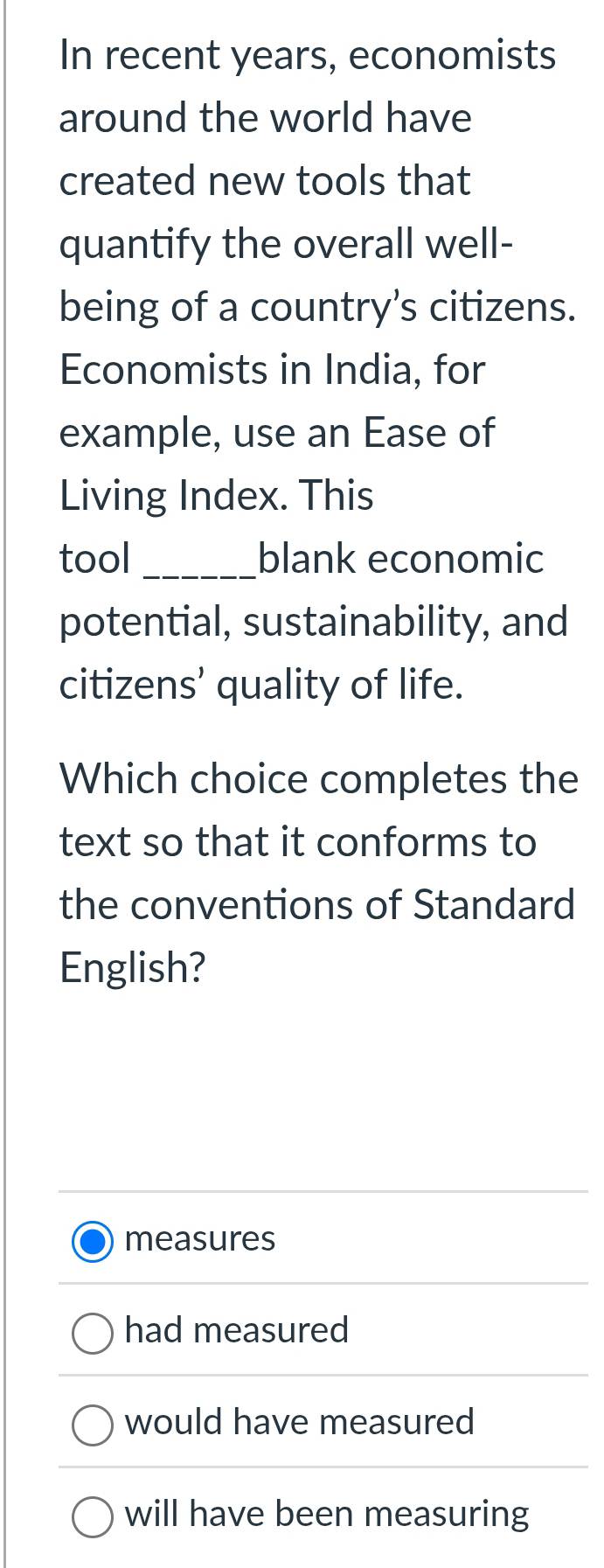Click the "Living Index. This" line
This screenshot has height=1568, width=604.
point(216,496)
